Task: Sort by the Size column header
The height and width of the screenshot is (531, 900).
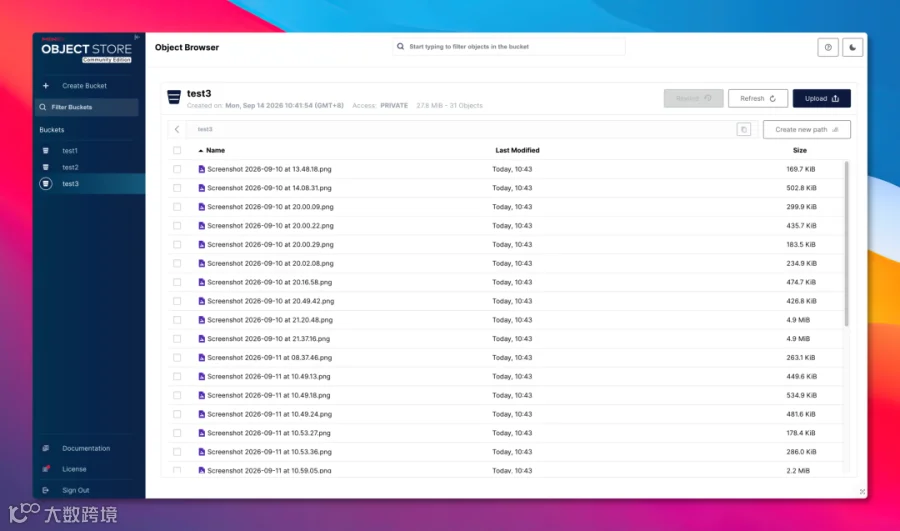Action: (x=800, y=150)
